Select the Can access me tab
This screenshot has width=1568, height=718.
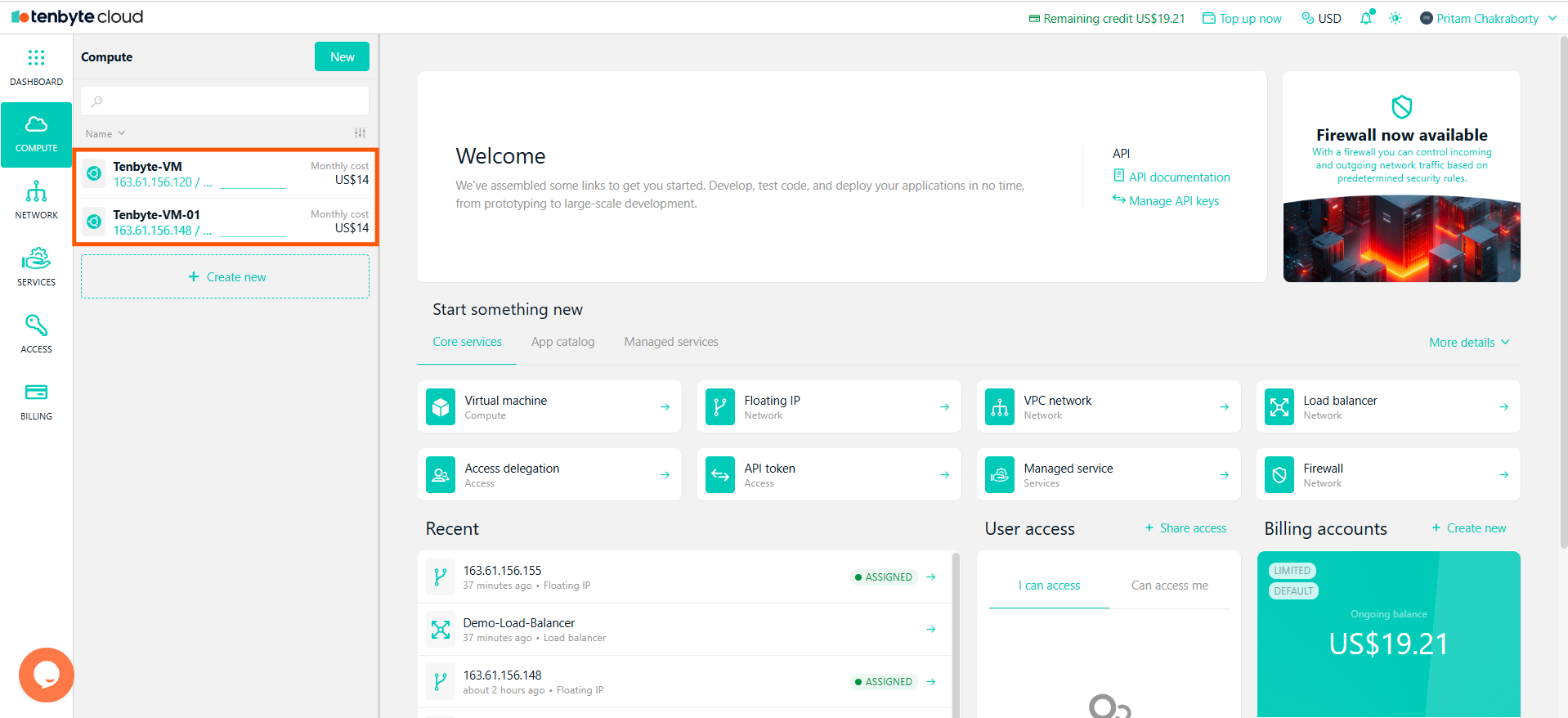pos(1170,586)
